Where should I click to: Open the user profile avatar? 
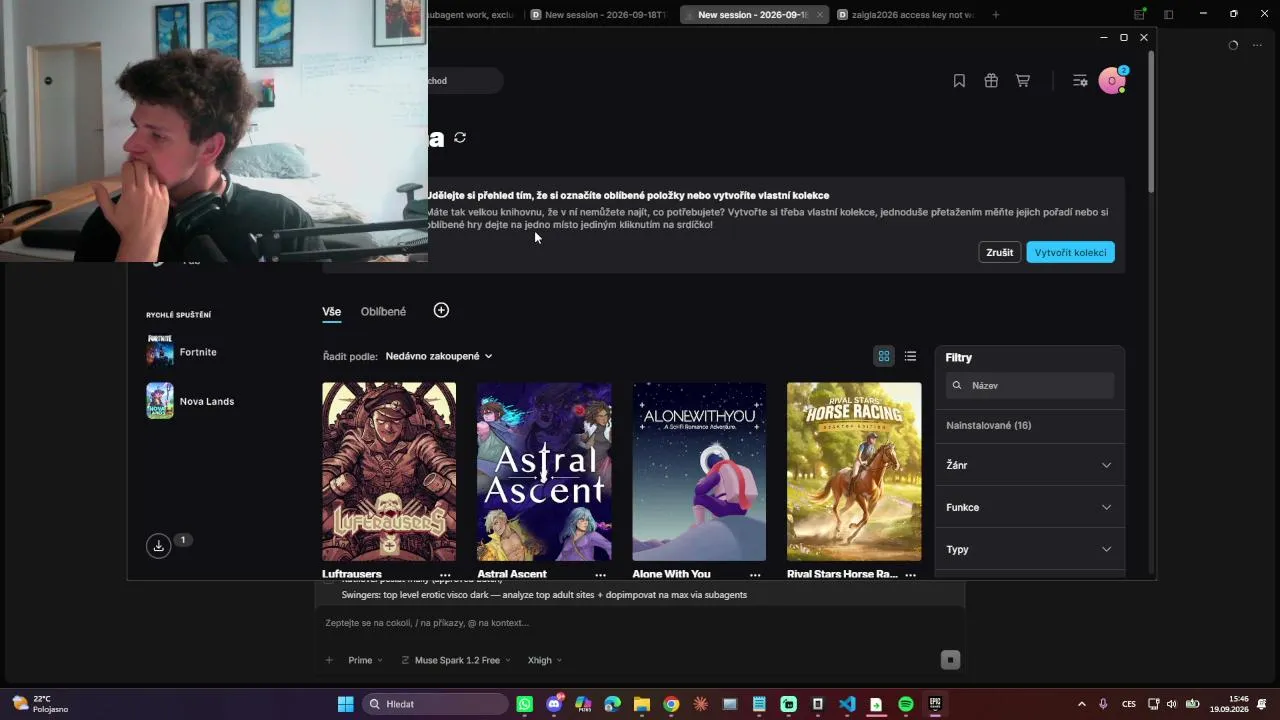(x=1112, y=81)
